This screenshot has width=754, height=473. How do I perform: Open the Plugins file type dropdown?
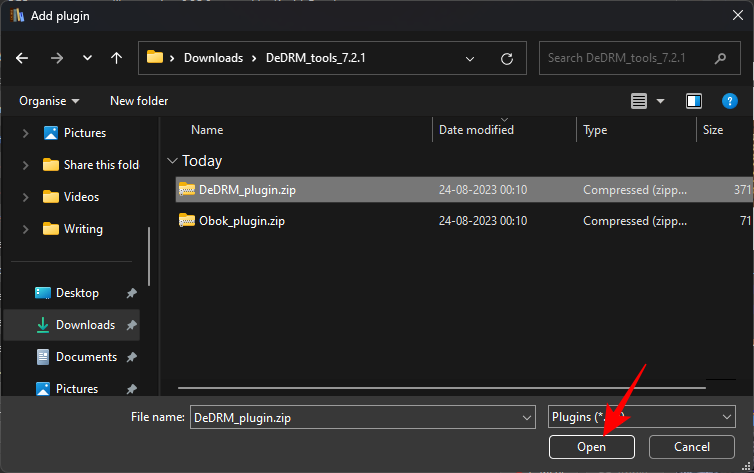[641, 417]
